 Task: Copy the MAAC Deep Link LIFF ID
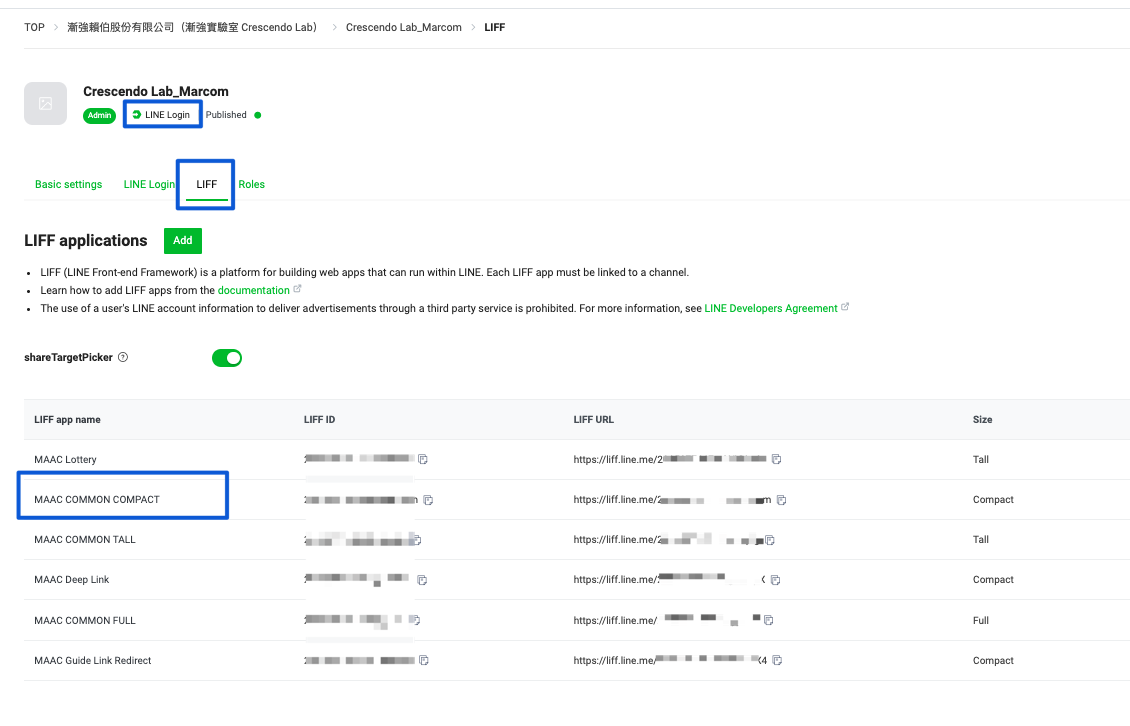[x=422, y=580]
